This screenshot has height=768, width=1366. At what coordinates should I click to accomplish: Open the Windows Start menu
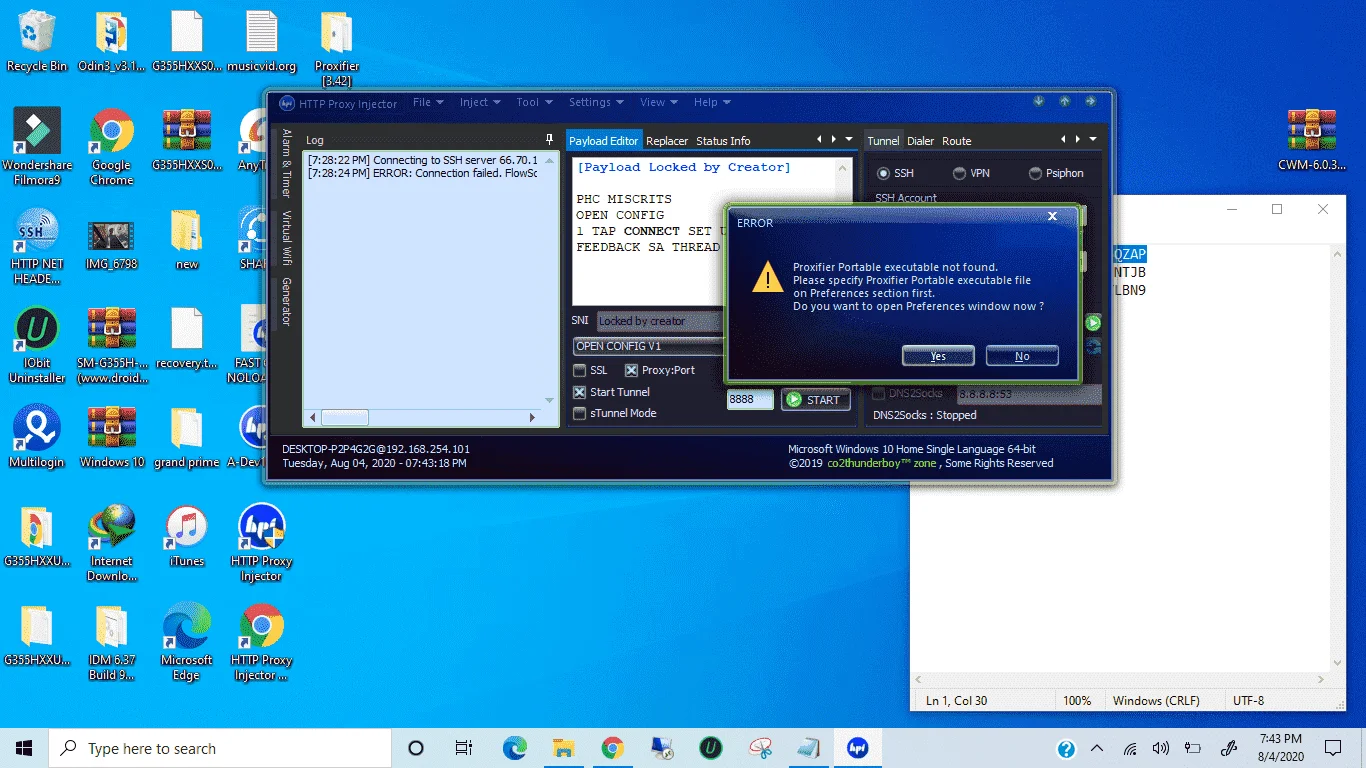24,748
